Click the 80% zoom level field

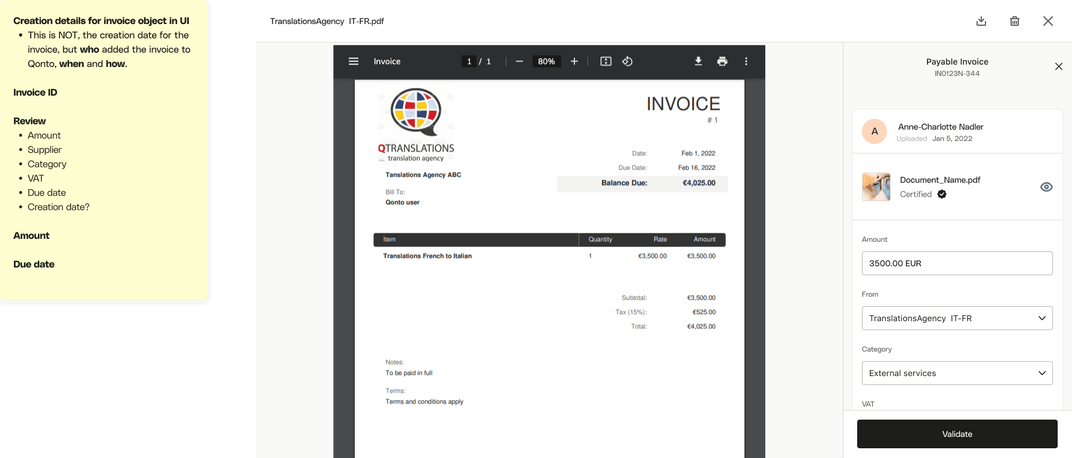[x=546, y=61]
